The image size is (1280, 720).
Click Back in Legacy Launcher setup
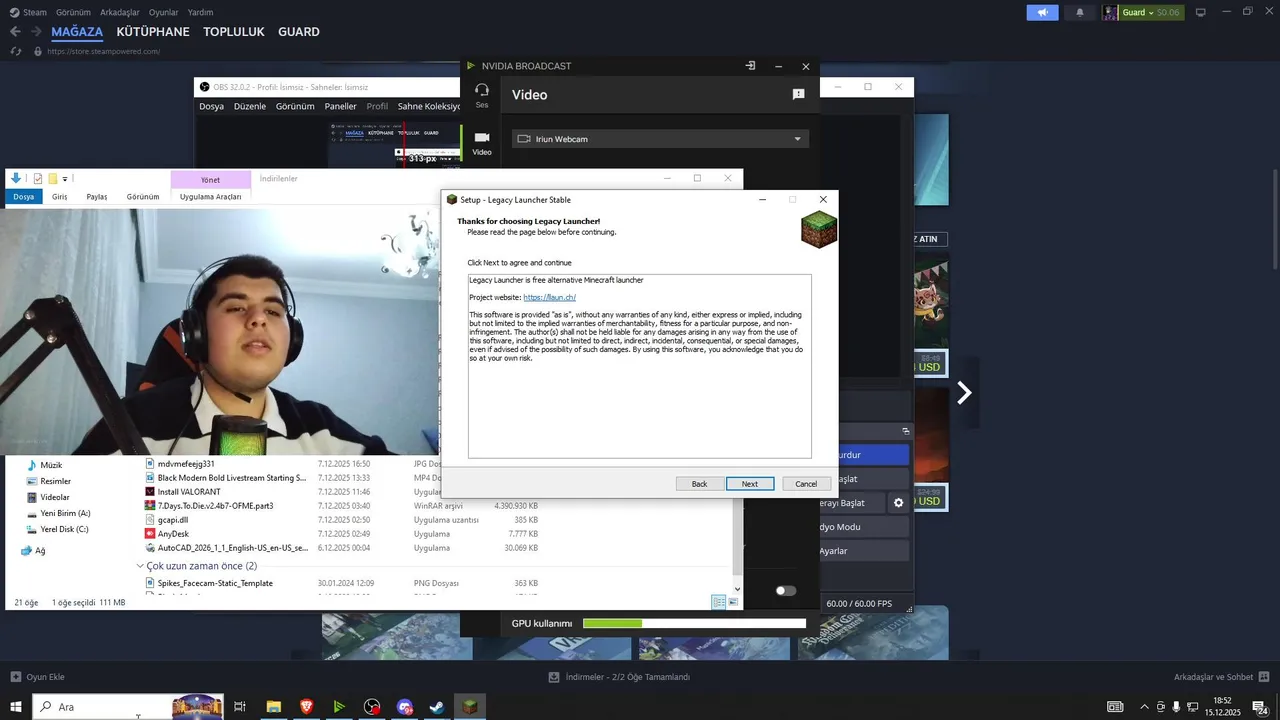(699, 483)
